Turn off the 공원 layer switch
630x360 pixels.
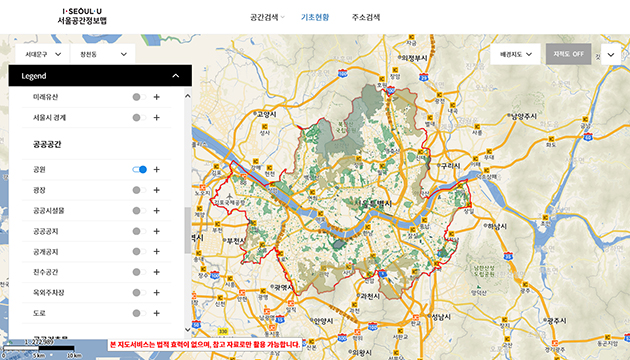[x=139, y=170]
